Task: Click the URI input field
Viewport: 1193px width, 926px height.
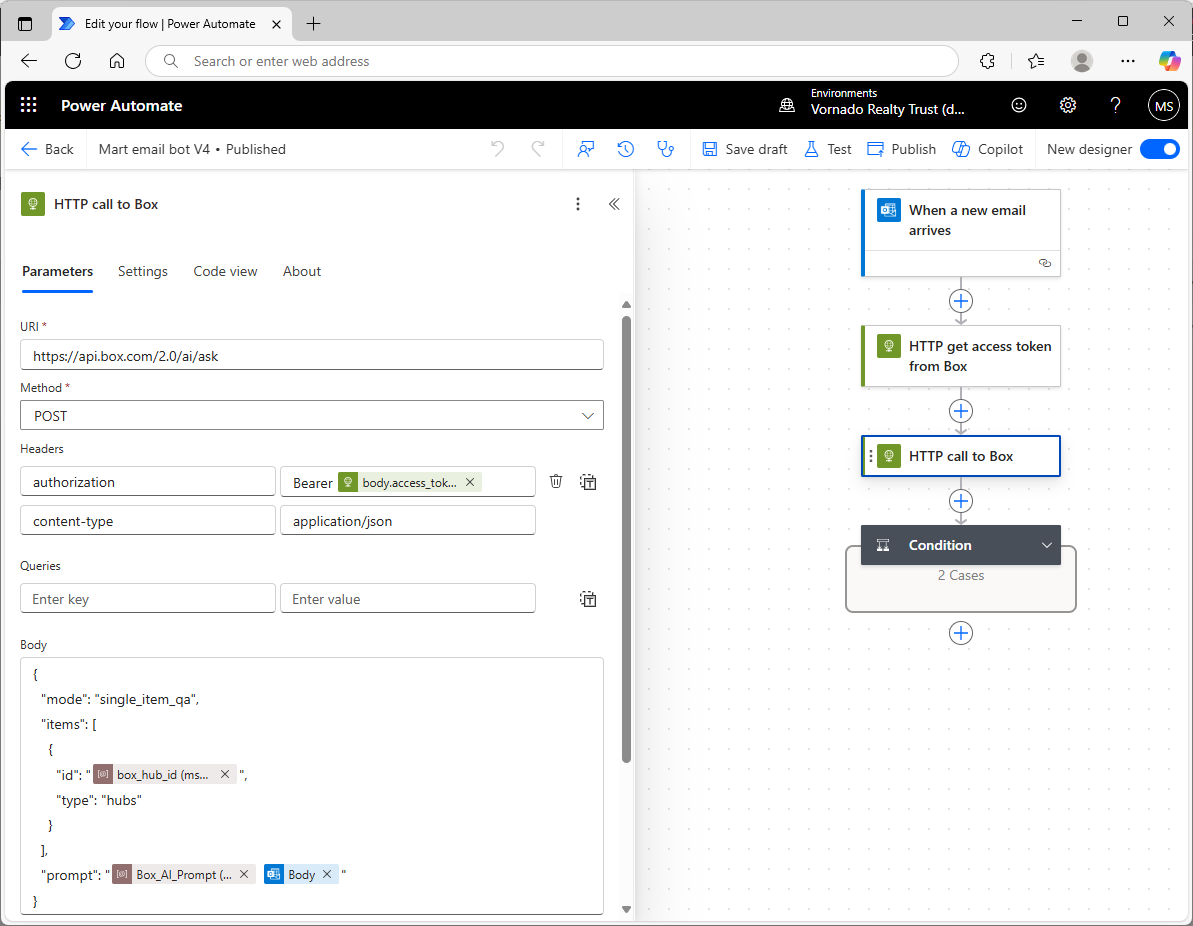Action: pyautogui.click(x=311, y=355)
